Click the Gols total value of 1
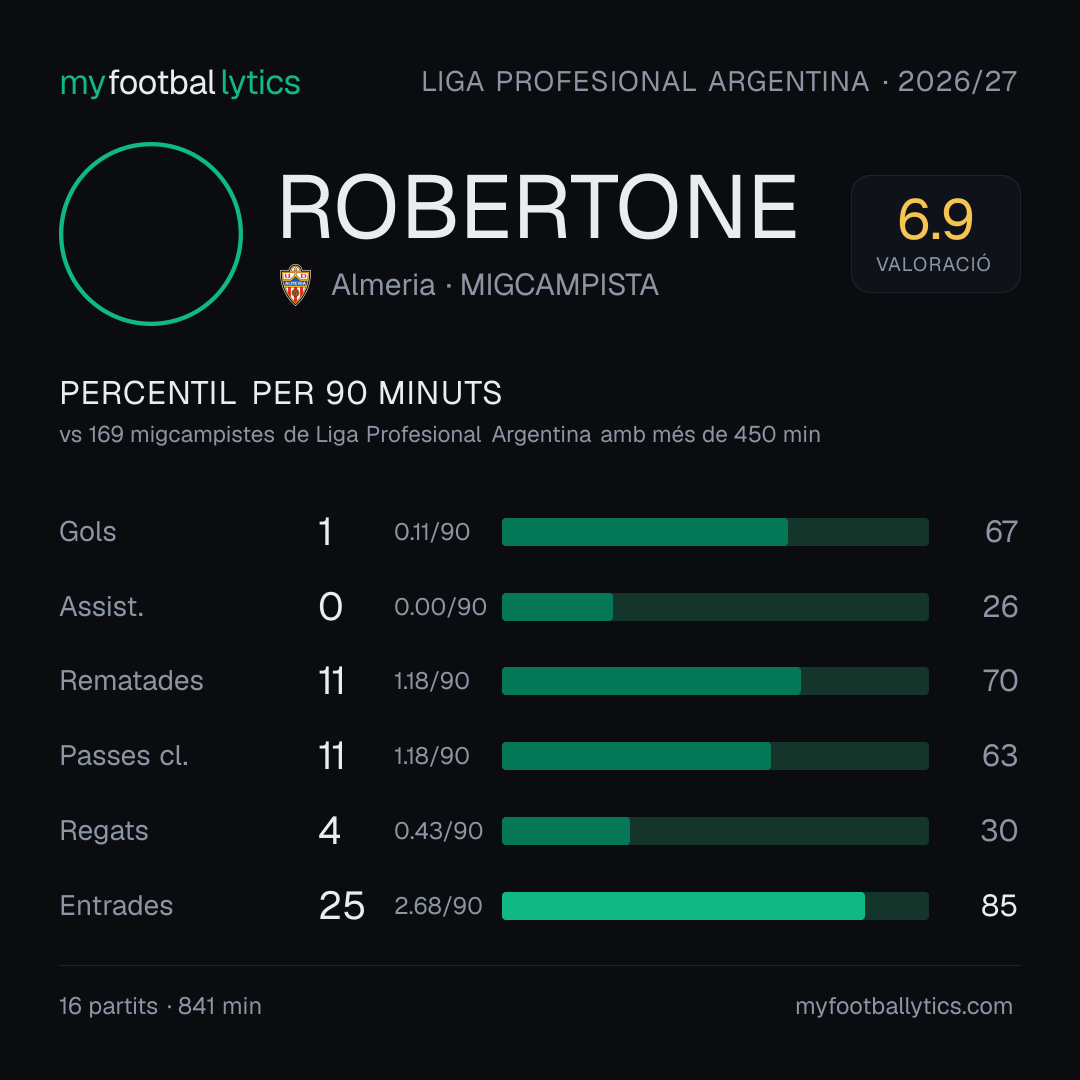 325,532
